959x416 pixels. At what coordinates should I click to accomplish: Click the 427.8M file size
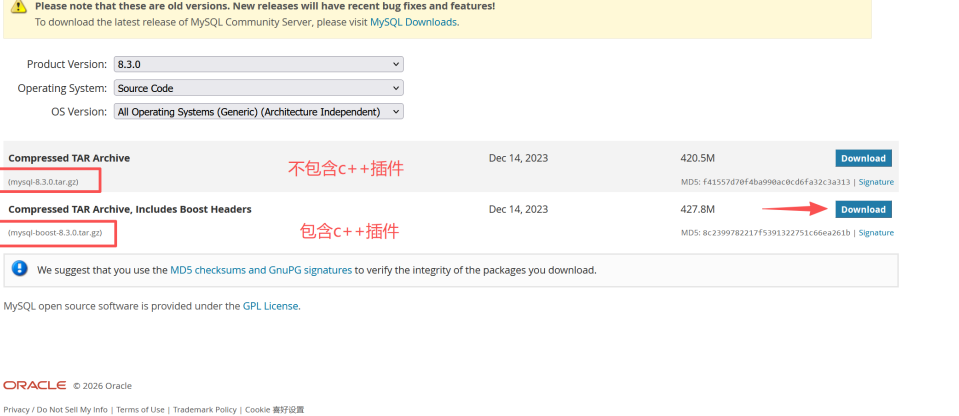(697, 209)
